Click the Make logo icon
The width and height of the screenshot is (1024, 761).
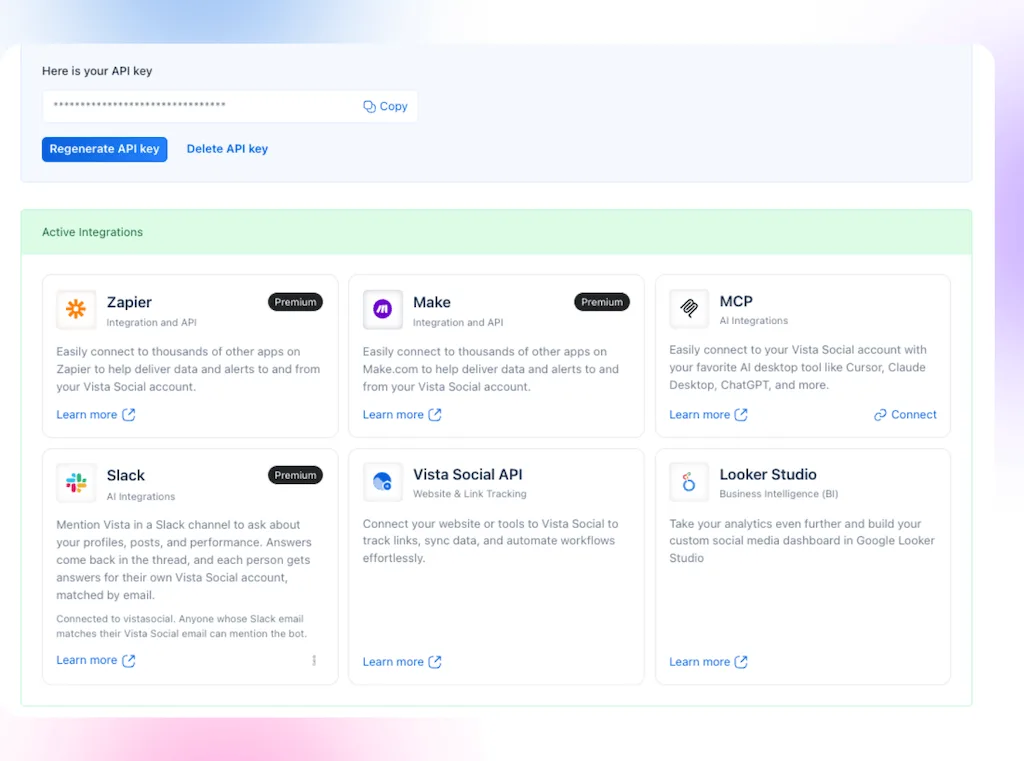click(x=382, y=309)
